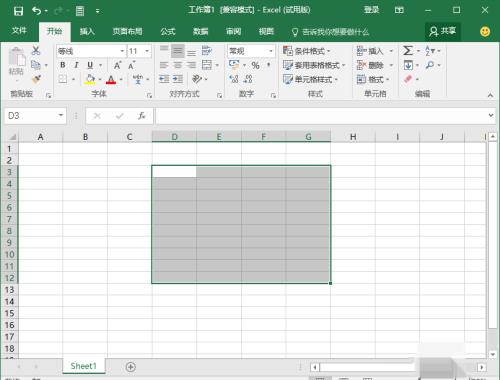Switch to the Review tab
This screenshot has width=500, height=380.
pos(233,32)
